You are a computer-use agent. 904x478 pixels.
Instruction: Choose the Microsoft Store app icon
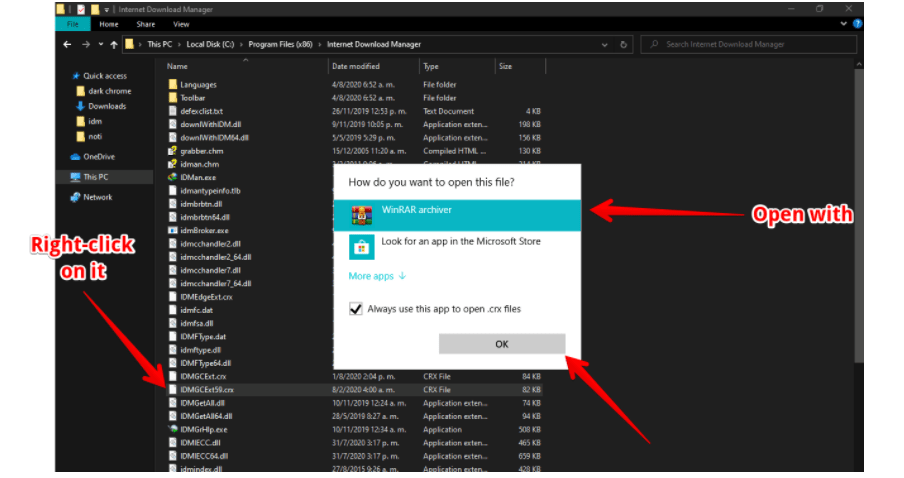pyautogui.click(x=361, y=247)
